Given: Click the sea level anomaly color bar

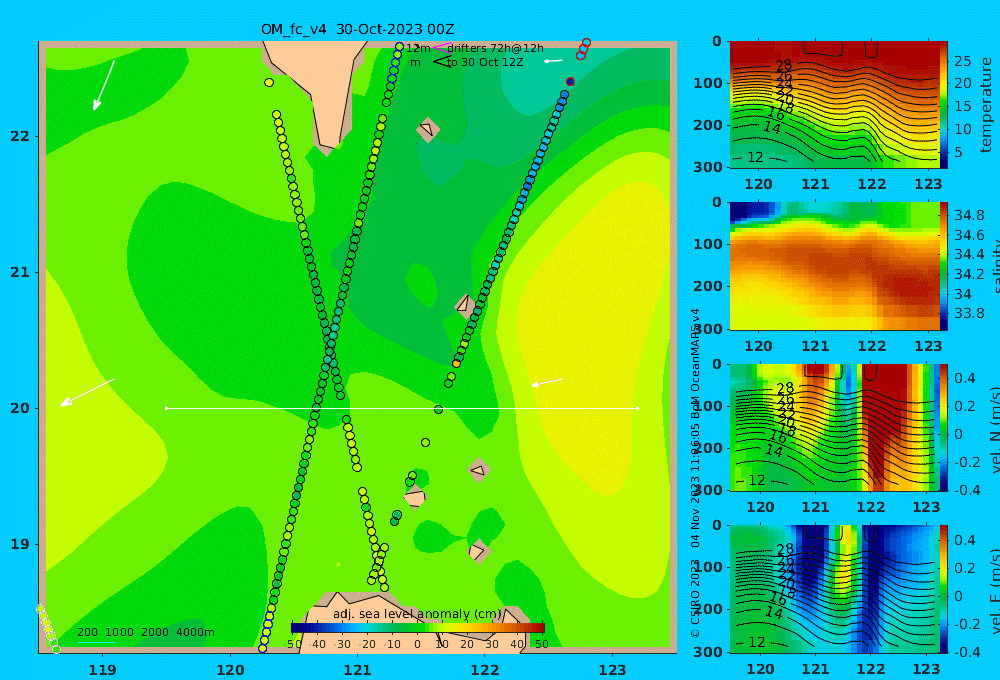Looking at the screenshot, I should [418, 628].
